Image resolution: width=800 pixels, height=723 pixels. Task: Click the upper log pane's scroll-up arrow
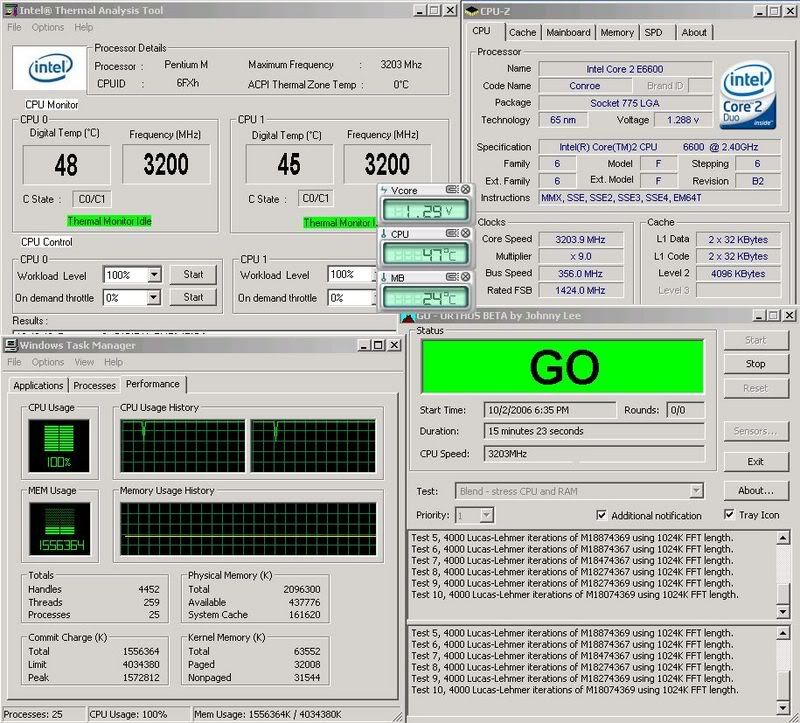tap(783, 537)
